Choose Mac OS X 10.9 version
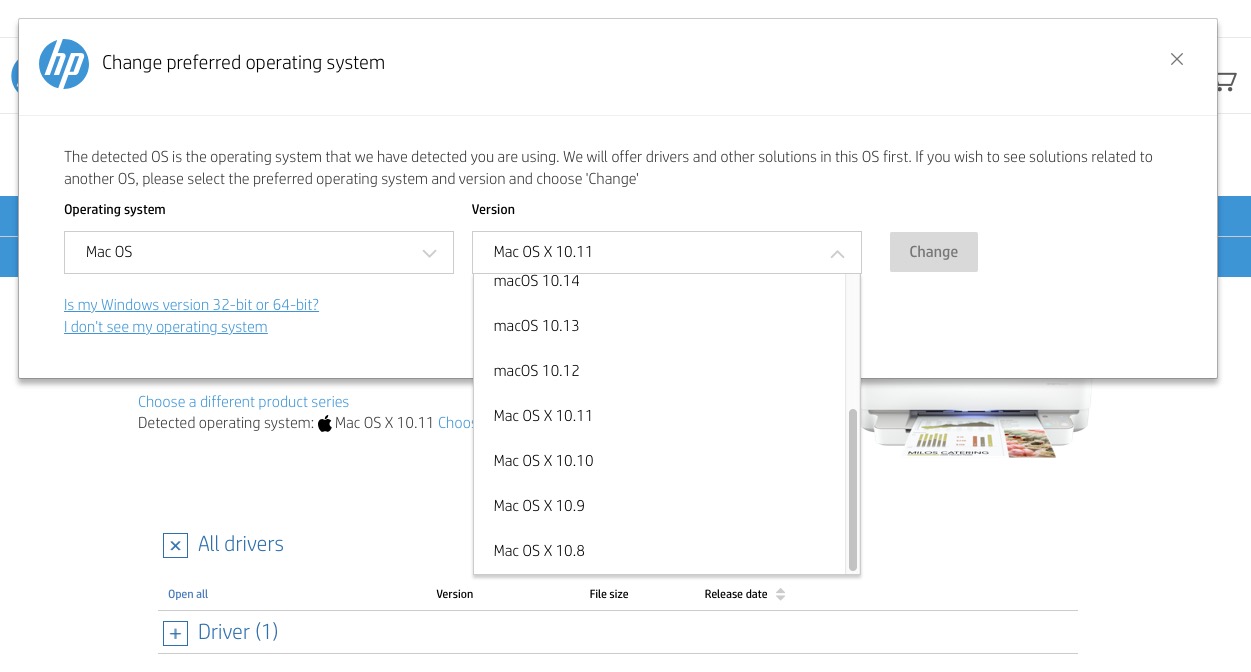This screenshot has height=672, width=1251. (539, 506)
